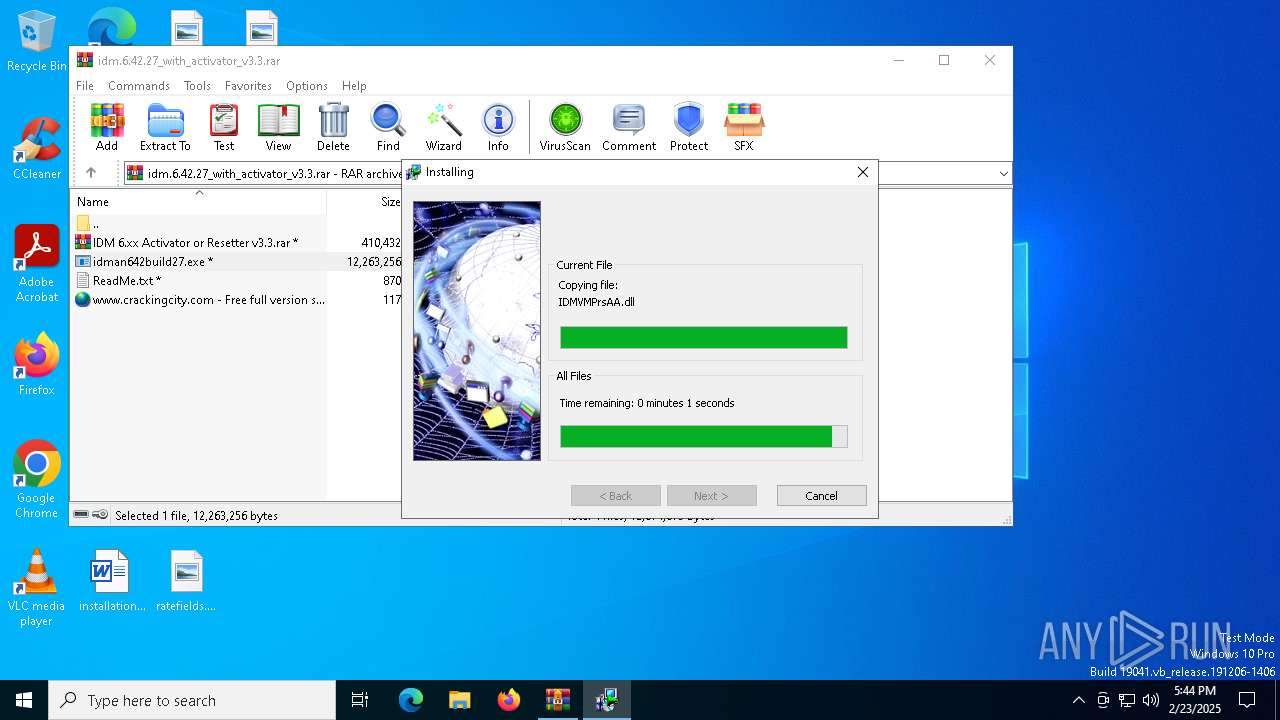Screen dimensions: 1280x720
Task: Open the Commands menu
Action: coord(139,86)
